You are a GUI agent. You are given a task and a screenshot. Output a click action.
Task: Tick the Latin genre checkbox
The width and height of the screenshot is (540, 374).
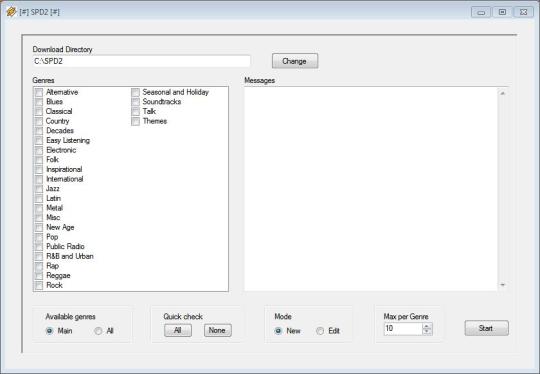coord(39,198)
